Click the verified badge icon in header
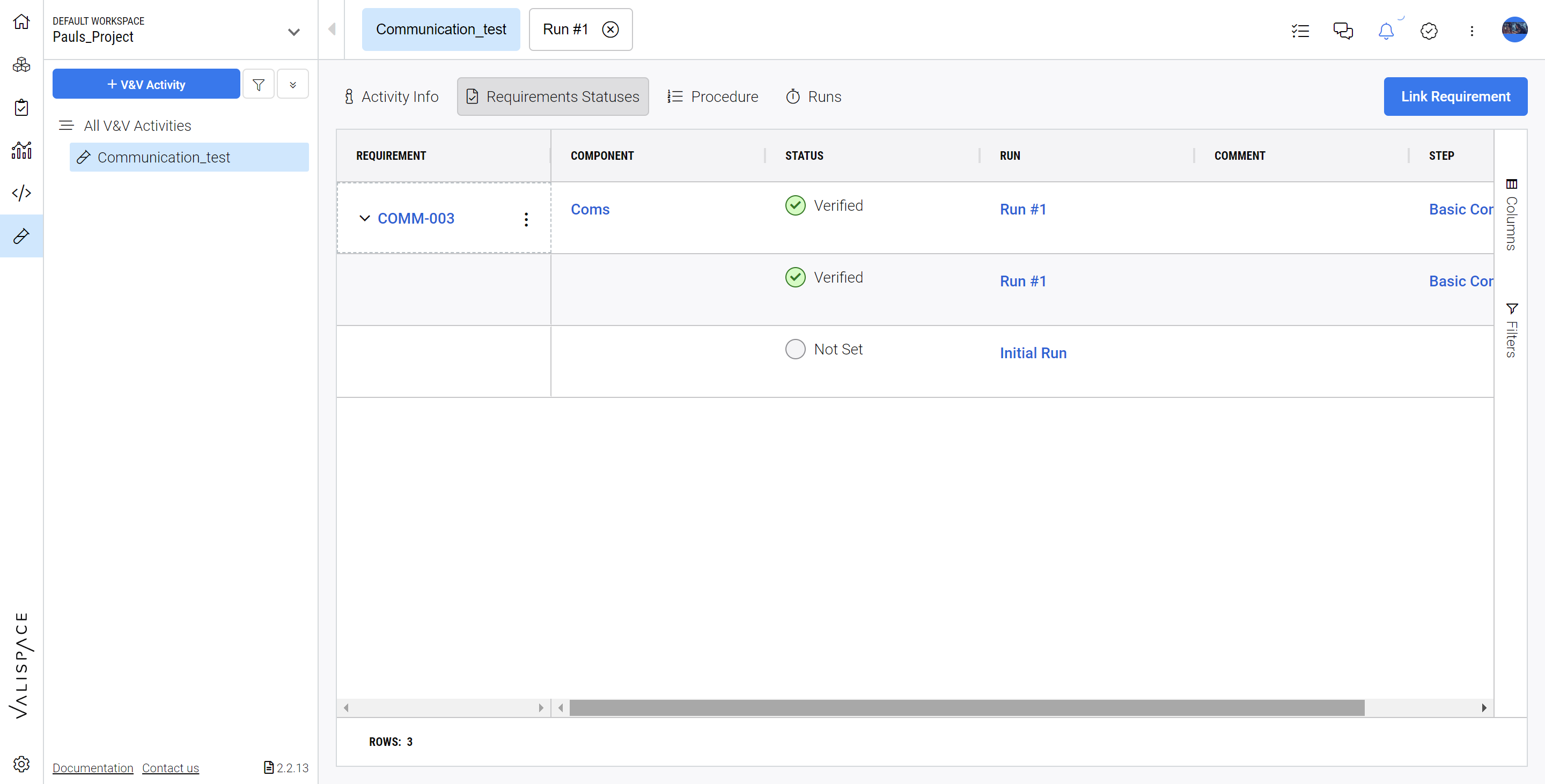This screenshot has height=784, width=1545. click(1429, 31)
